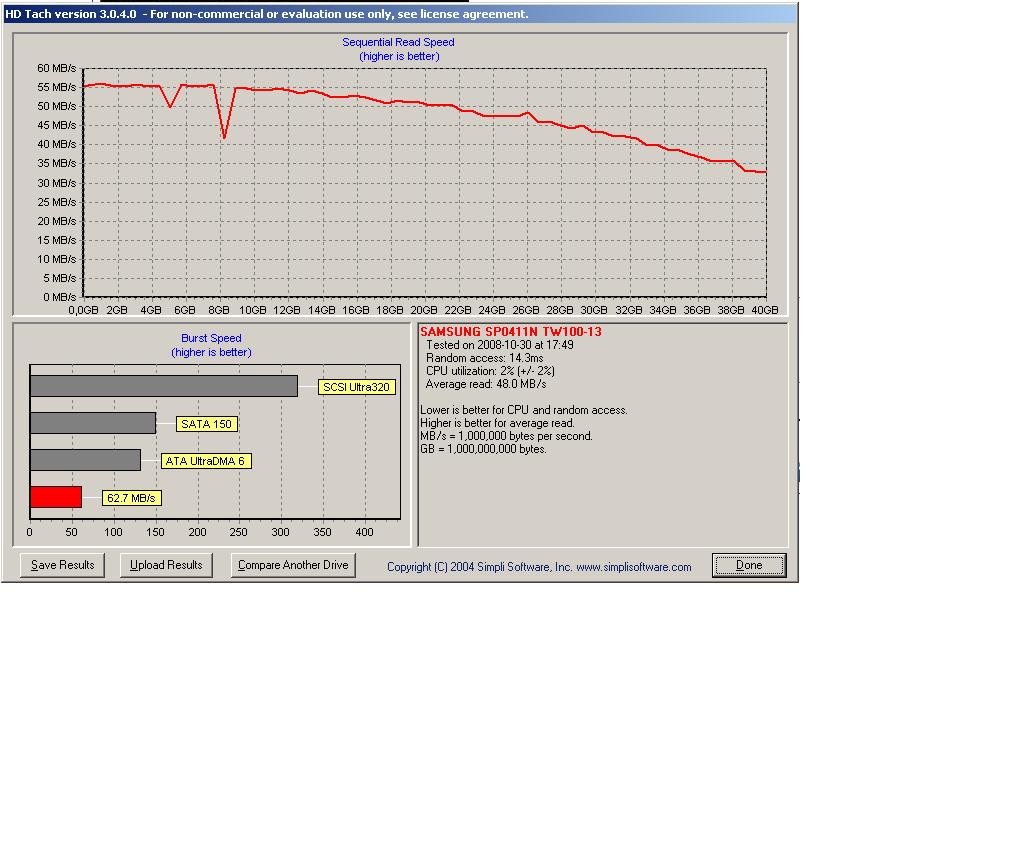1018x852 pixels.
Task: Select the SCSI Ultra320 yellow label
Action: (356, 387)
